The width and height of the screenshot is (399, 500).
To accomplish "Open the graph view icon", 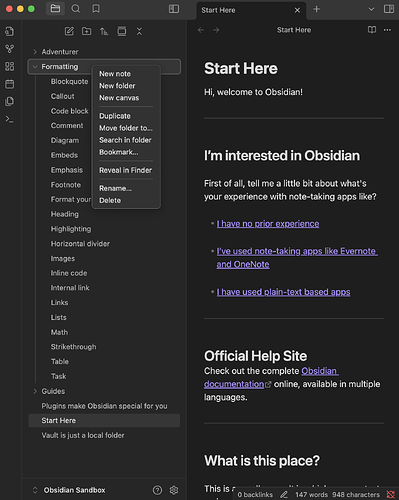I will (10, 49).
